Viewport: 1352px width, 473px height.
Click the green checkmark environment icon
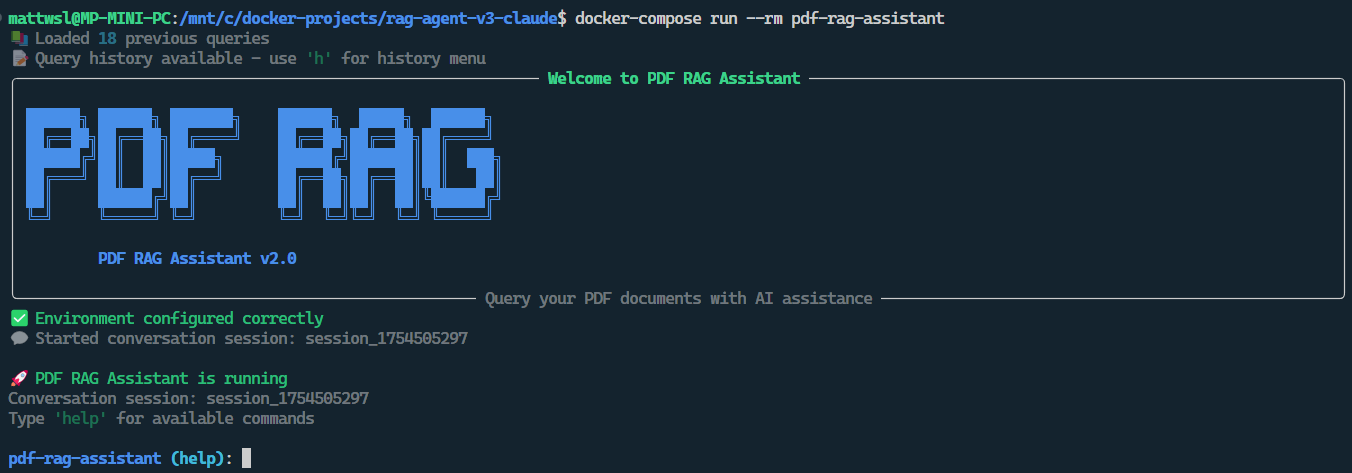[x=18, y=318]
